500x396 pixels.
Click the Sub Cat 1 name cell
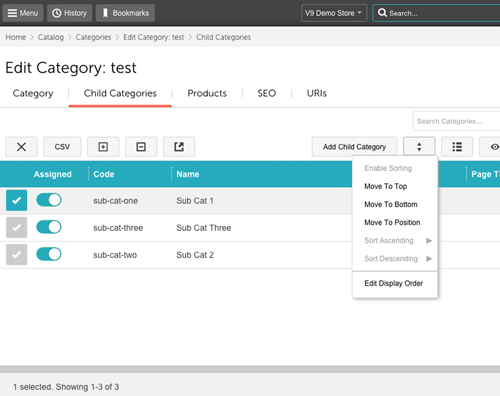195,201
